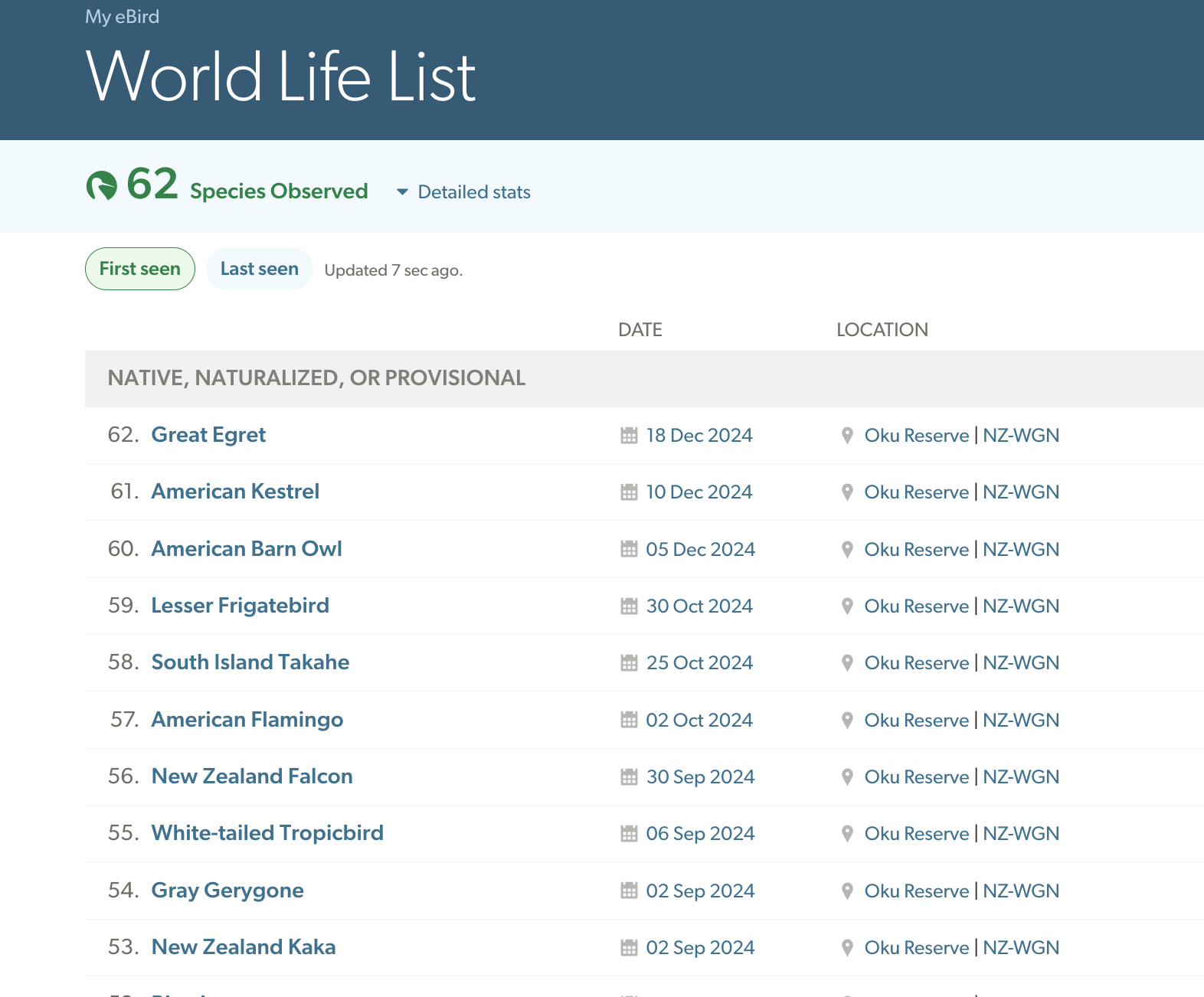Click the location pin in American Kestrel row
The height and width of the screenshot is (997, 1204).
pyautogui.click(x=847, y=492)
